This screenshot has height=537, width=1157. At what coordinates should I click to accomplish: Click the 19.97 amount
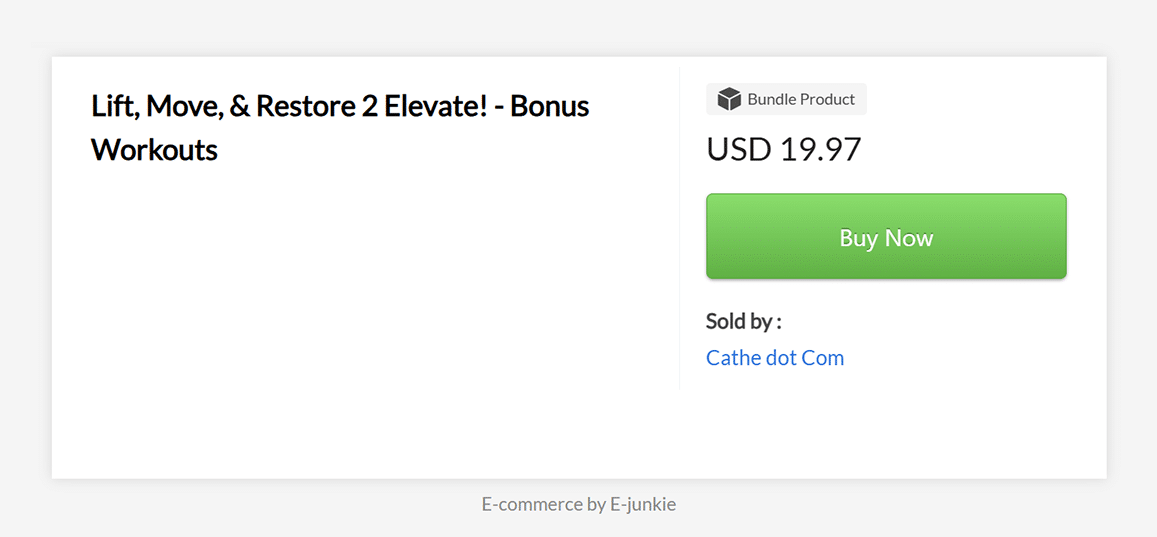(821, 150)
